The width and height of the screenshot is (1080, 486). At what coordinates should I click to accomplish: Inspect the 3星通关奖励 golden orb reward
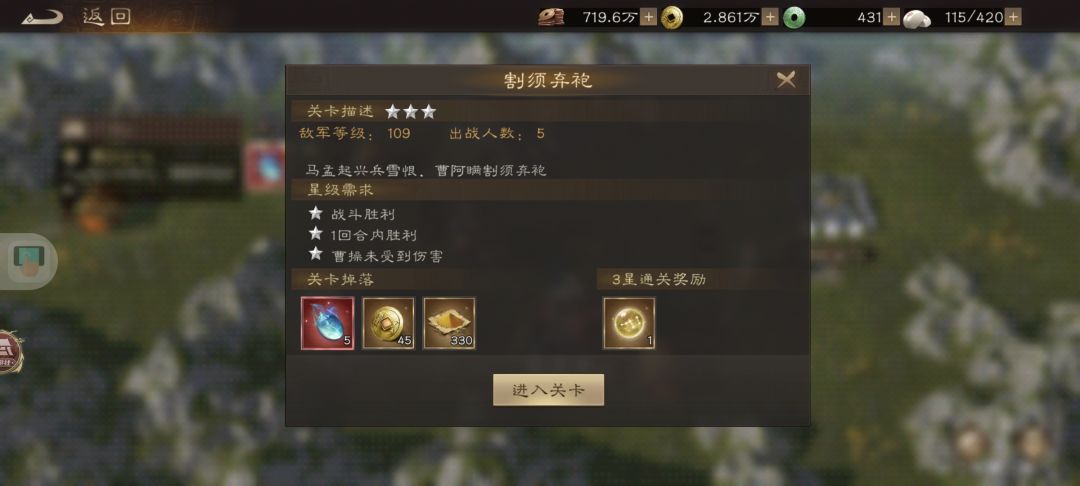tap(629, 323)
